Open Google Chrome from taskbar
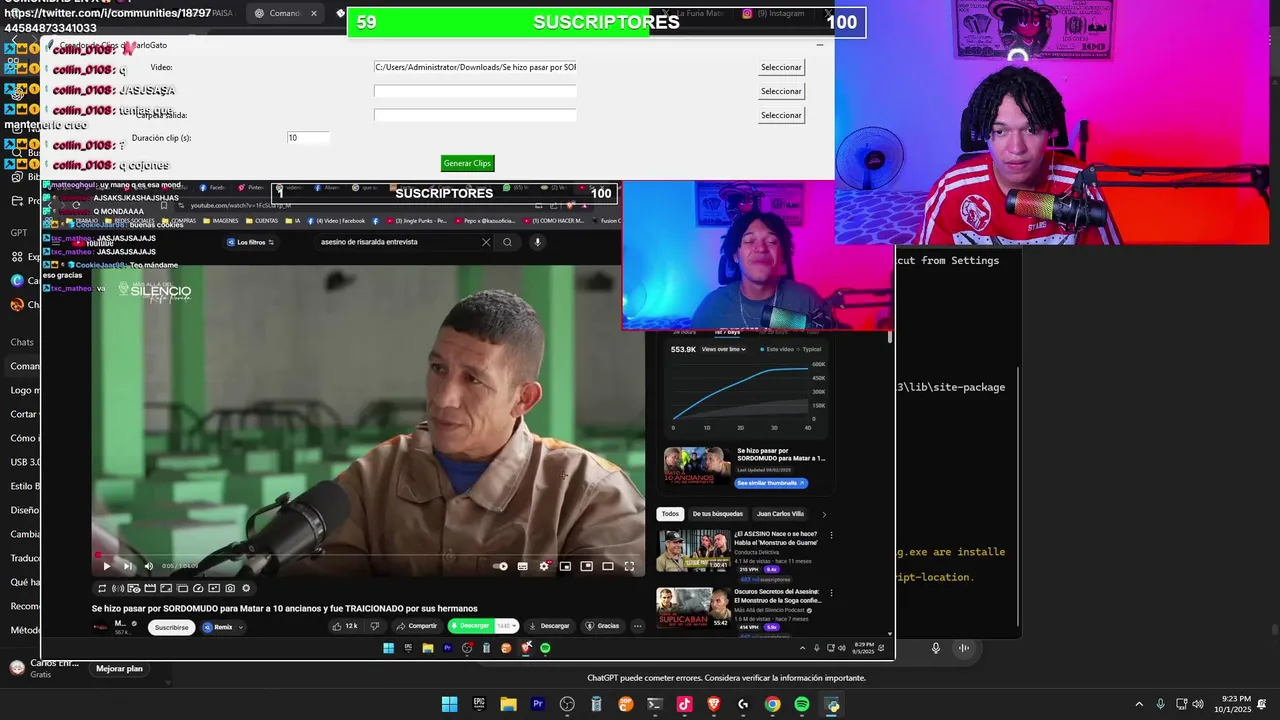Viewport: 1280px width, 720px height. coord(772,704)
